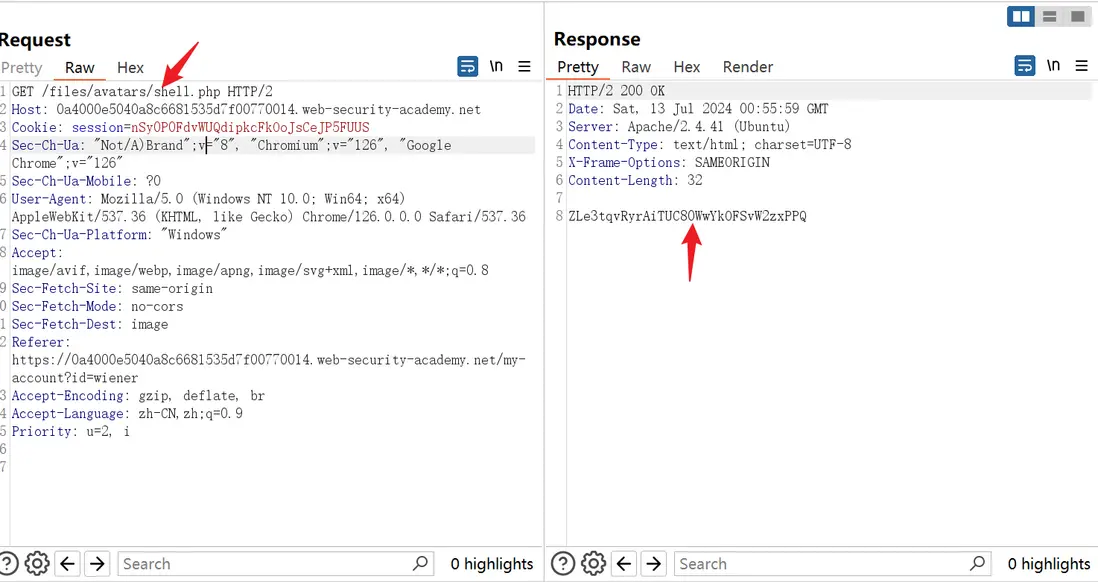
Task: Click the Accept-Language header line
Action: pyautogui.click(x=127, y=414)
